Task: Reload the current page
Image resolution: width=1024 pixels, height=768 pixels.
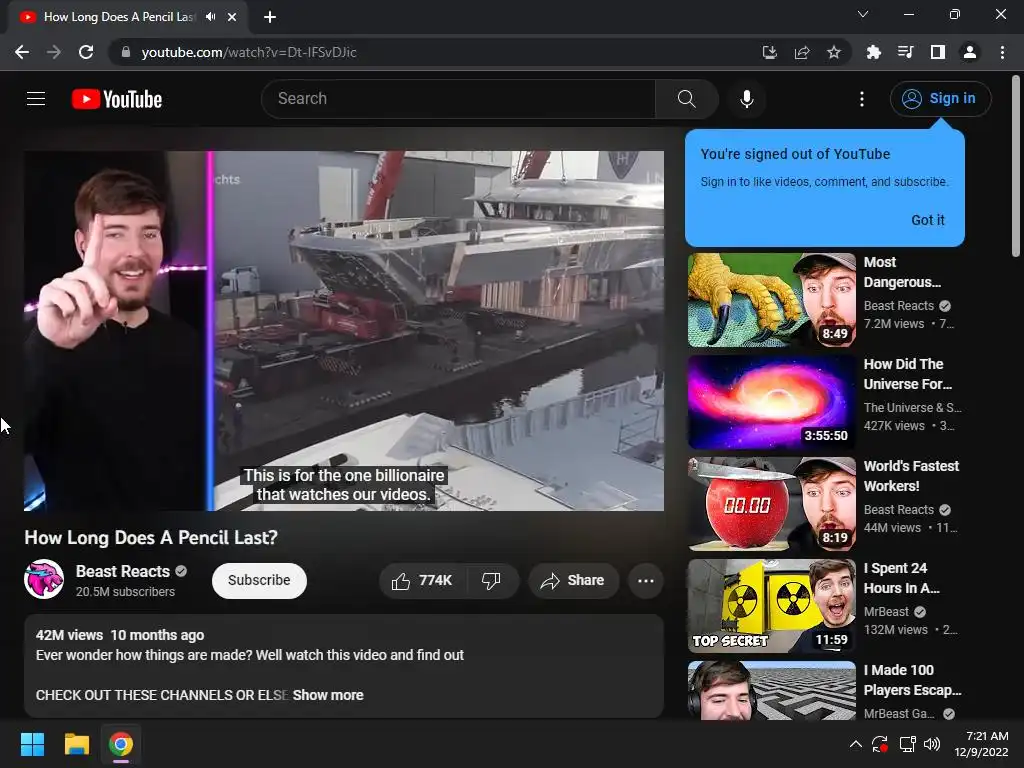Action: coord(86,52)
